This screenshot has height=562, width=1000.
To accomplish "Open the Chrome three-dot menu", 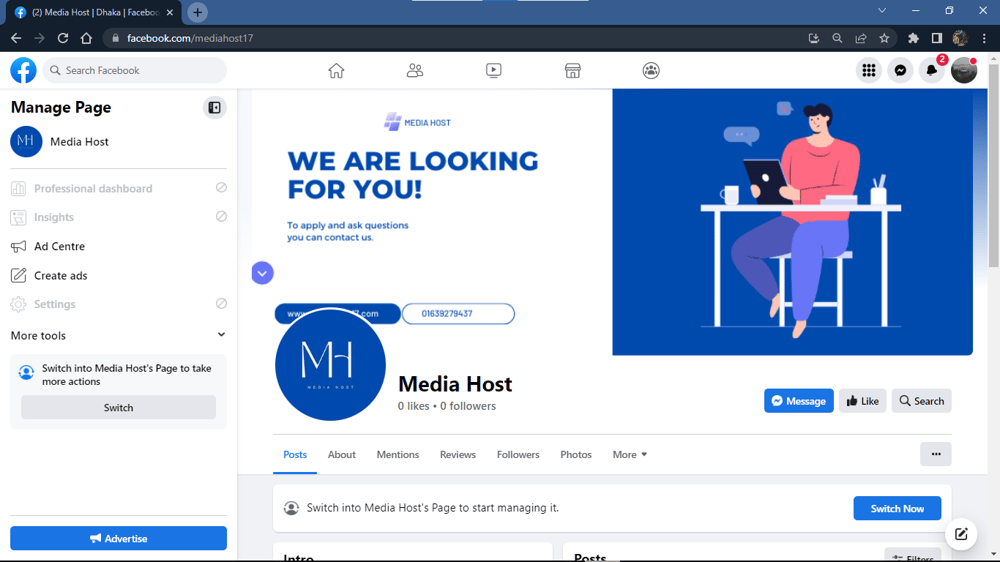I will (x=984, y=38).
